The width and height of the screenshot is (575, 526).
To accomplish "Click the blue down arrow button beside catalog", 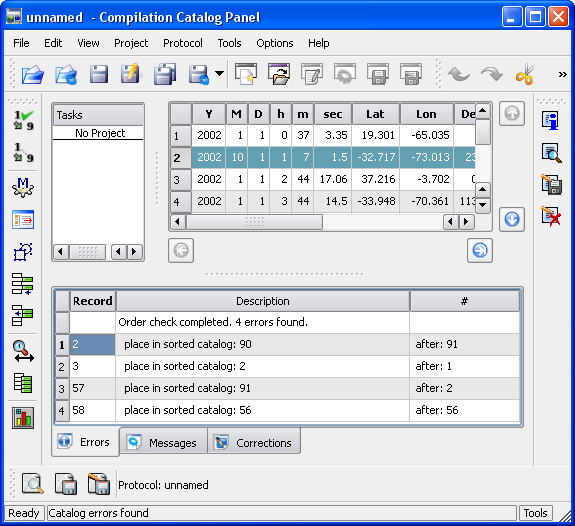I will click(512, 219).
